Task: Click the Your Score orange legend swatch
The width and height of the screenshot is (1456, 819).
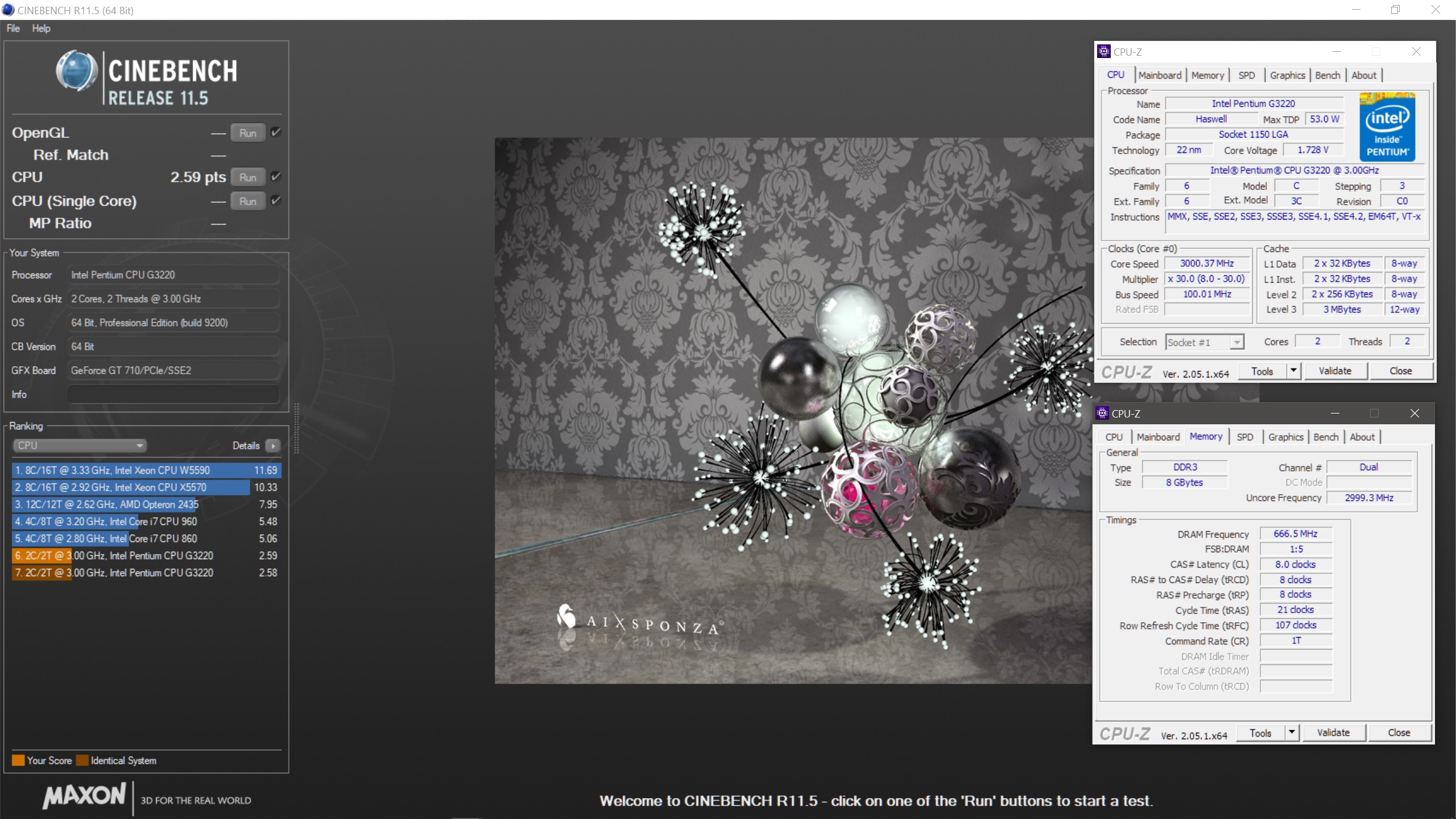Action: [18, 760]
